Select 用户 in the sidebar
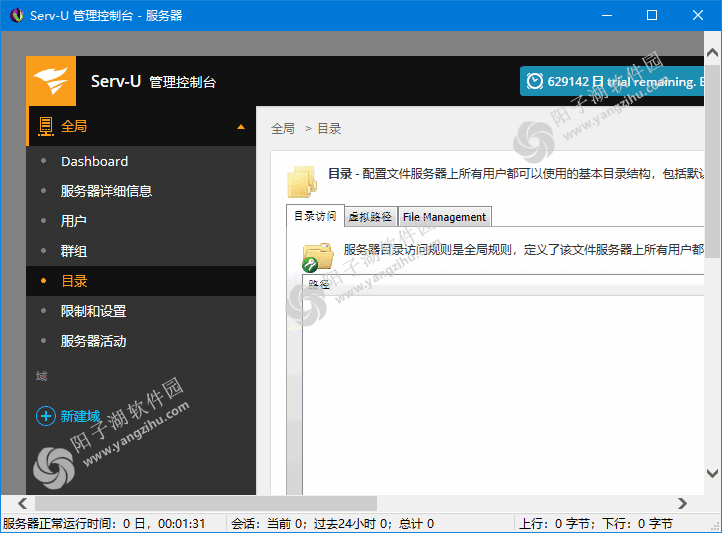Screen dimensions: 722x533 coord(74,221)
